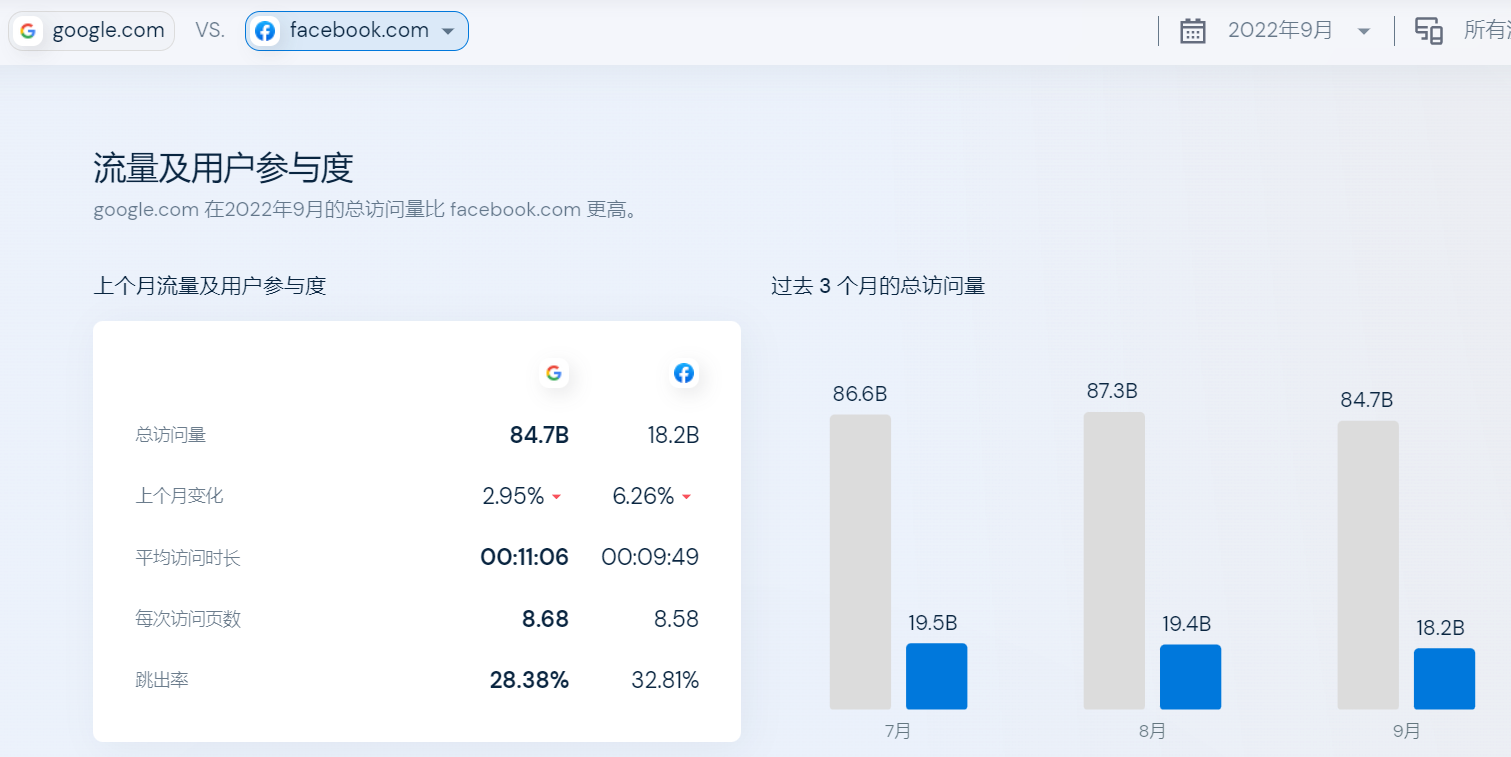Click the red down arrow next to 6.26%
Image resolution: width=1511 pixels, height=757 pixels.
click(687, 497)
